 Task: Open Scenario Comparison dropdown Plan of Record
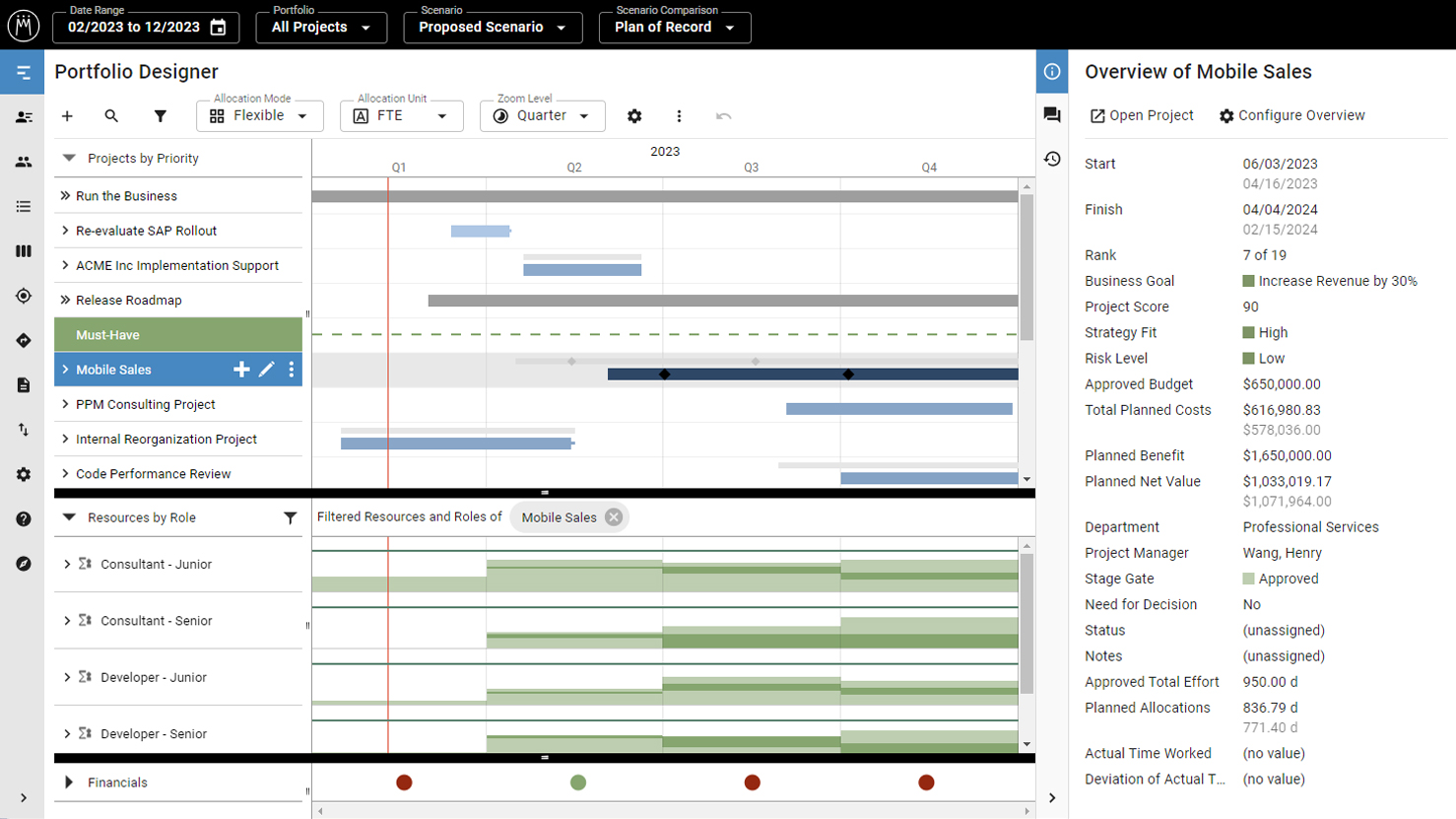pos(675,28)
